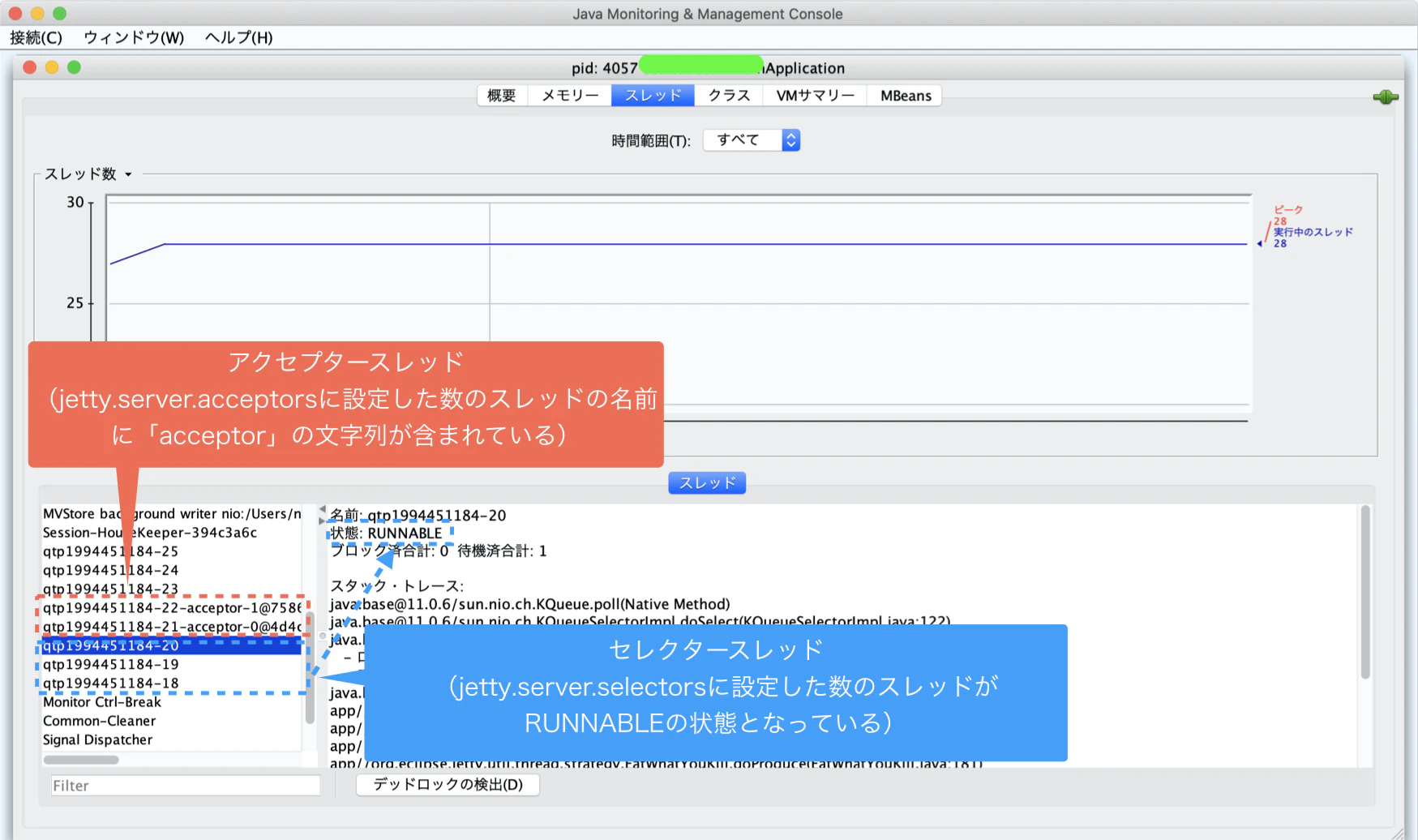This screenshot has width=1418, height=840.
Task: Click the ピーク legend label
Action: click(x=1288, y=210)
